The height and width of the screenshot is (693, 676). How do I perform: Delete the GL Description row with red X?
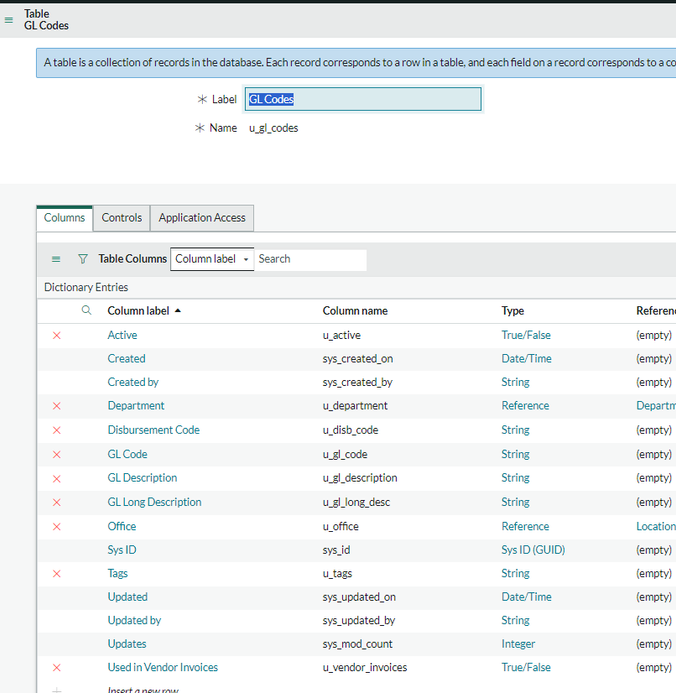point(57,479)
